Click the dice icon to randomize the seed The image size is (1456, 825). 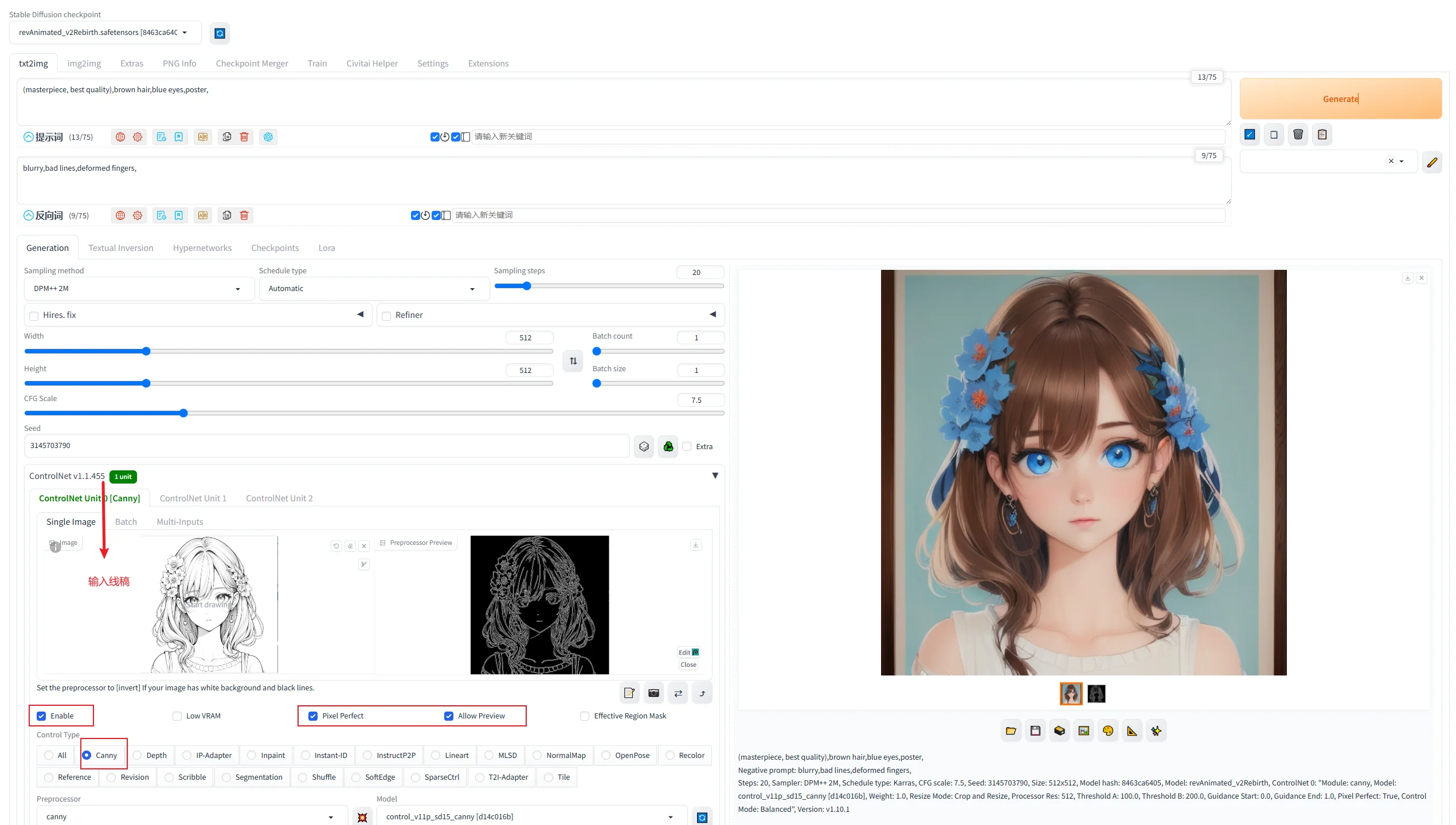tap(644, 446)
